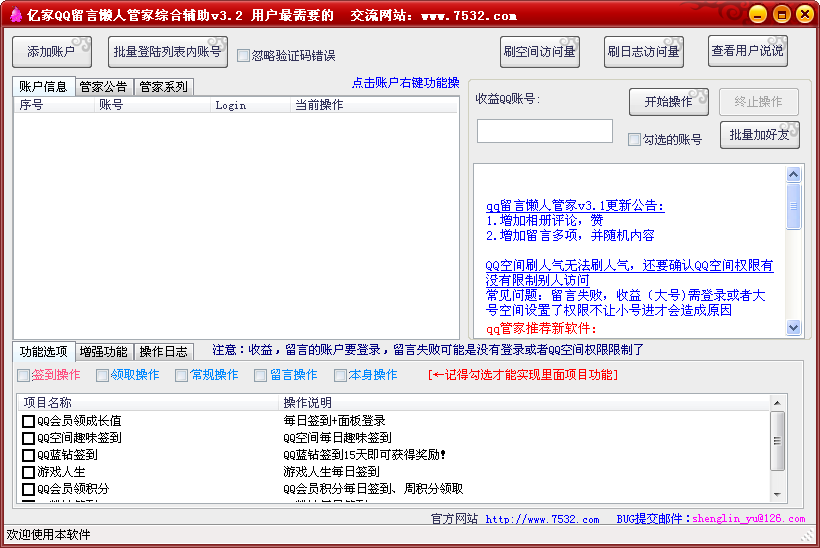
Task: Click the app logo icon in title bar
Action: coord(15,15)
